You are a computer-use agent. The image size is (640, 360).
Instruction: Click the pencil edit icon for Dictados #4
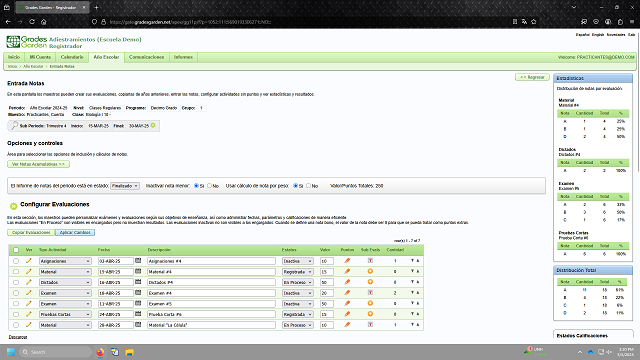tap(29, 282)
